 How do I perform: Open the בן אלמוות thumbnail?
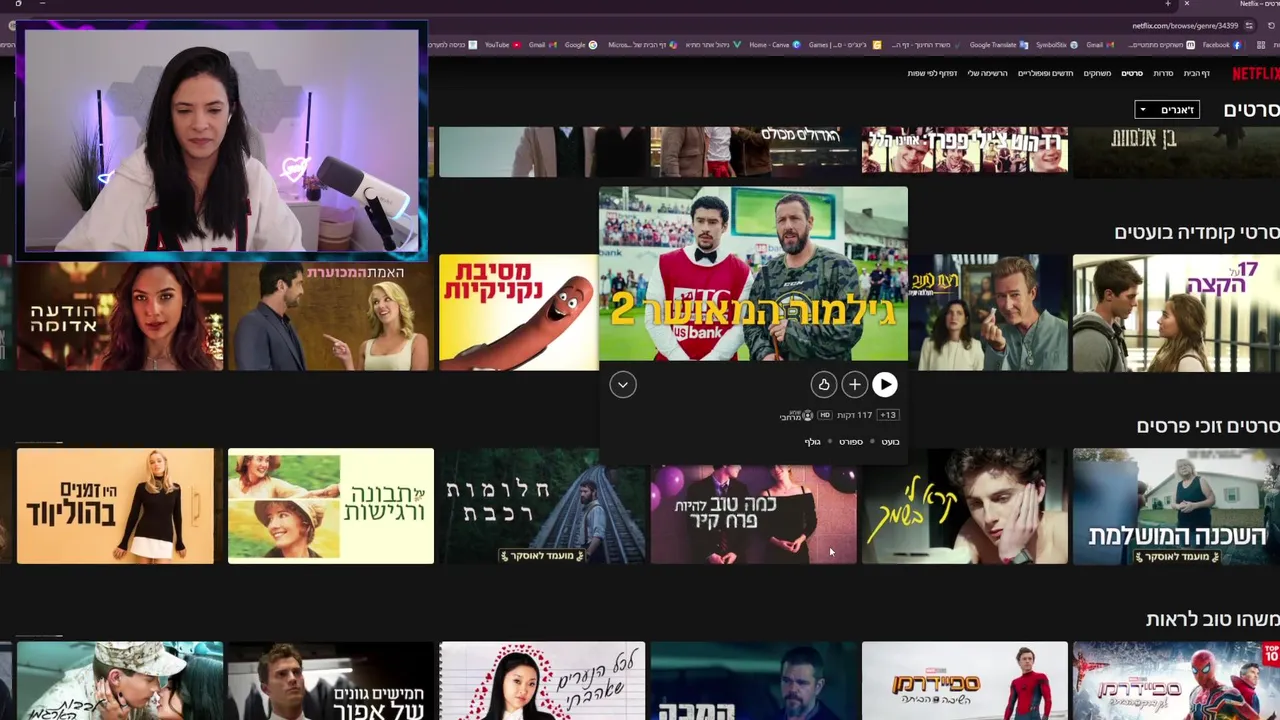(x=1176, y=152)
